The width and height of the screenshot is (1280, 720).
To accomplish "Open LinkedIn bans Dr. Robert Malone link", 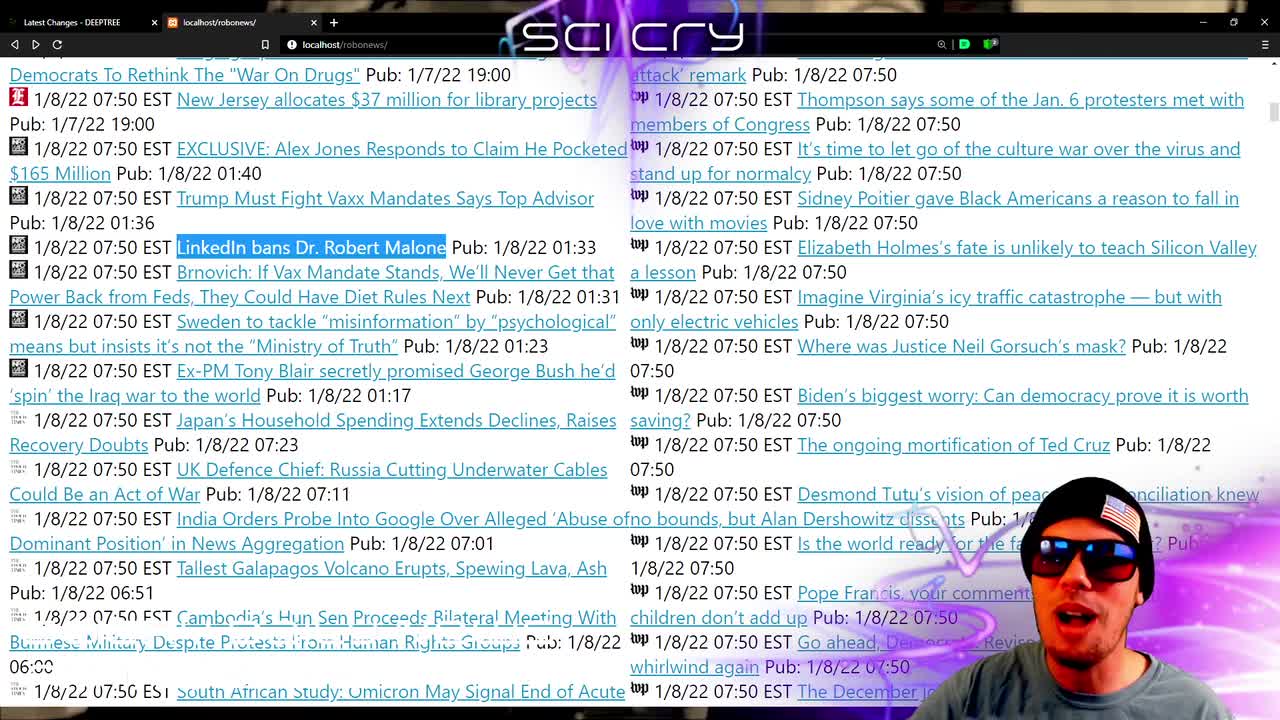I will [x=311, y=247].
